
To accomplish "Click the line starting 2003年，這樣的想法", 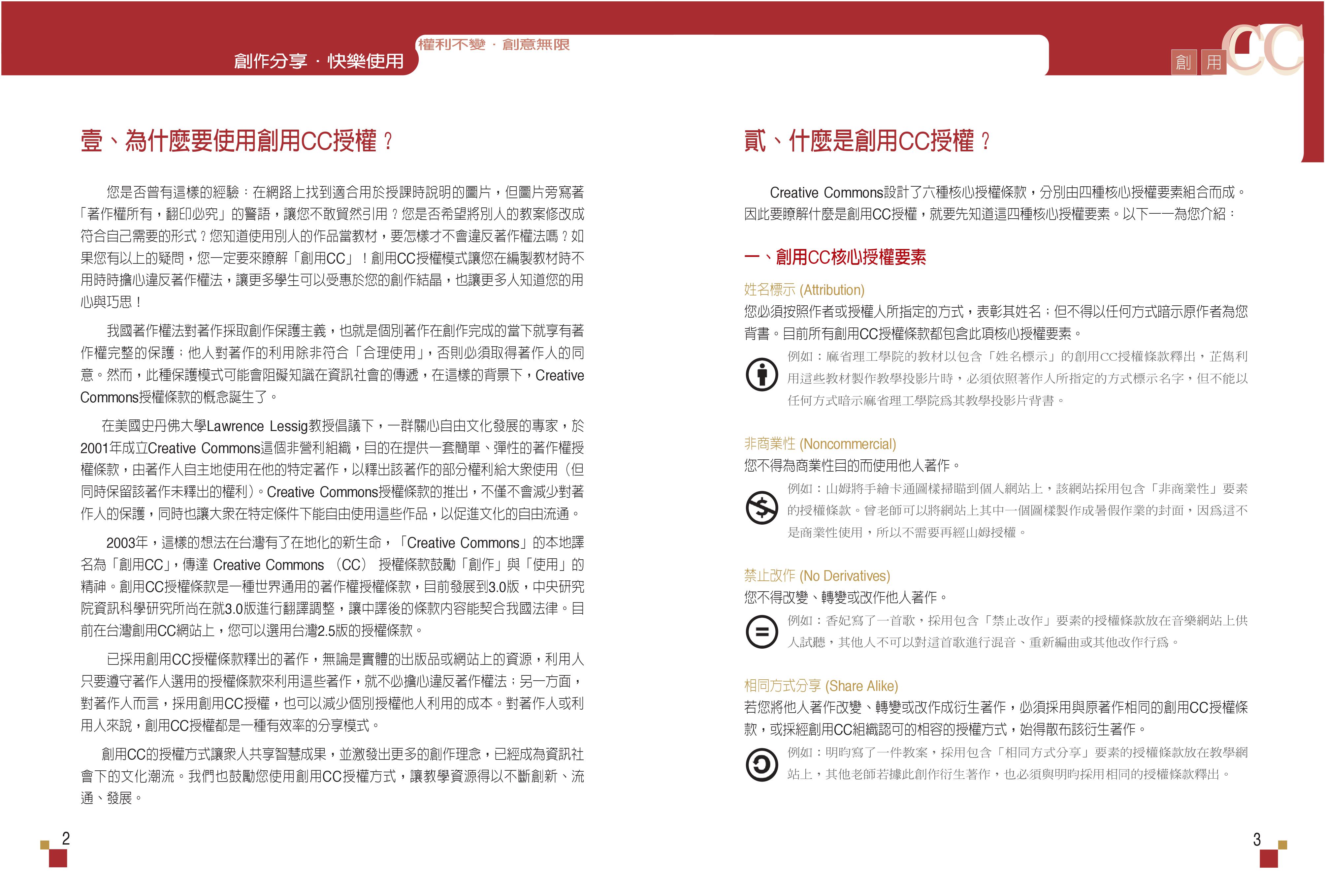I will click(345, 542).
